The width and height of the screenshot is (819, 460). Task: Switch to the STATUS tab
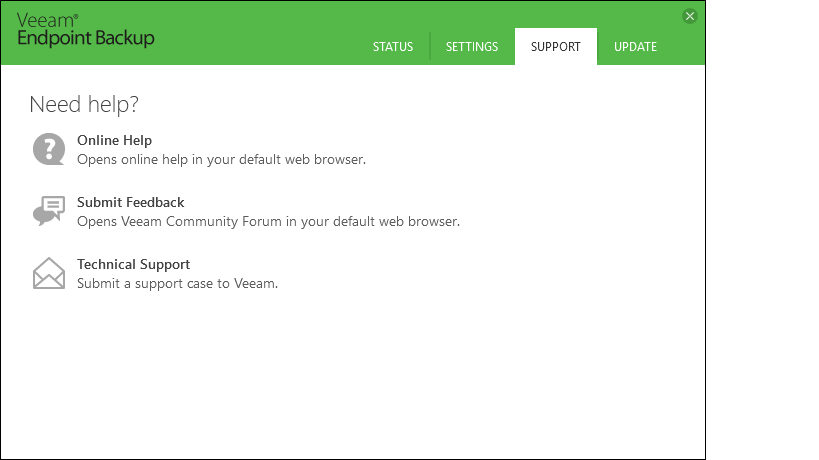(x=393, y=47)
